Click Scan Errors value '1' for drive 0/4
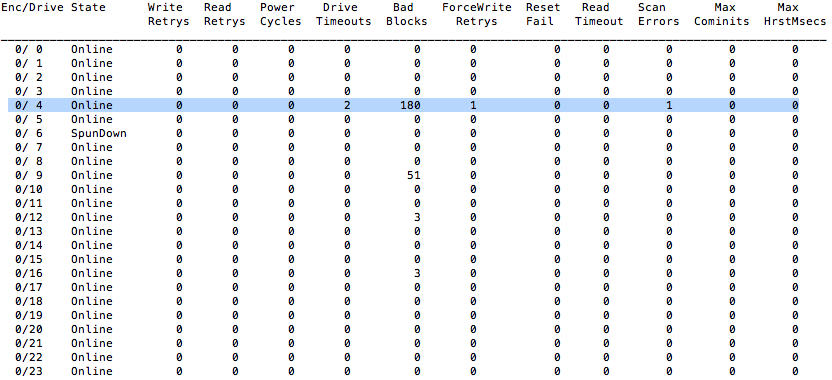Screen dimensions: 832x380 [669, 105]
